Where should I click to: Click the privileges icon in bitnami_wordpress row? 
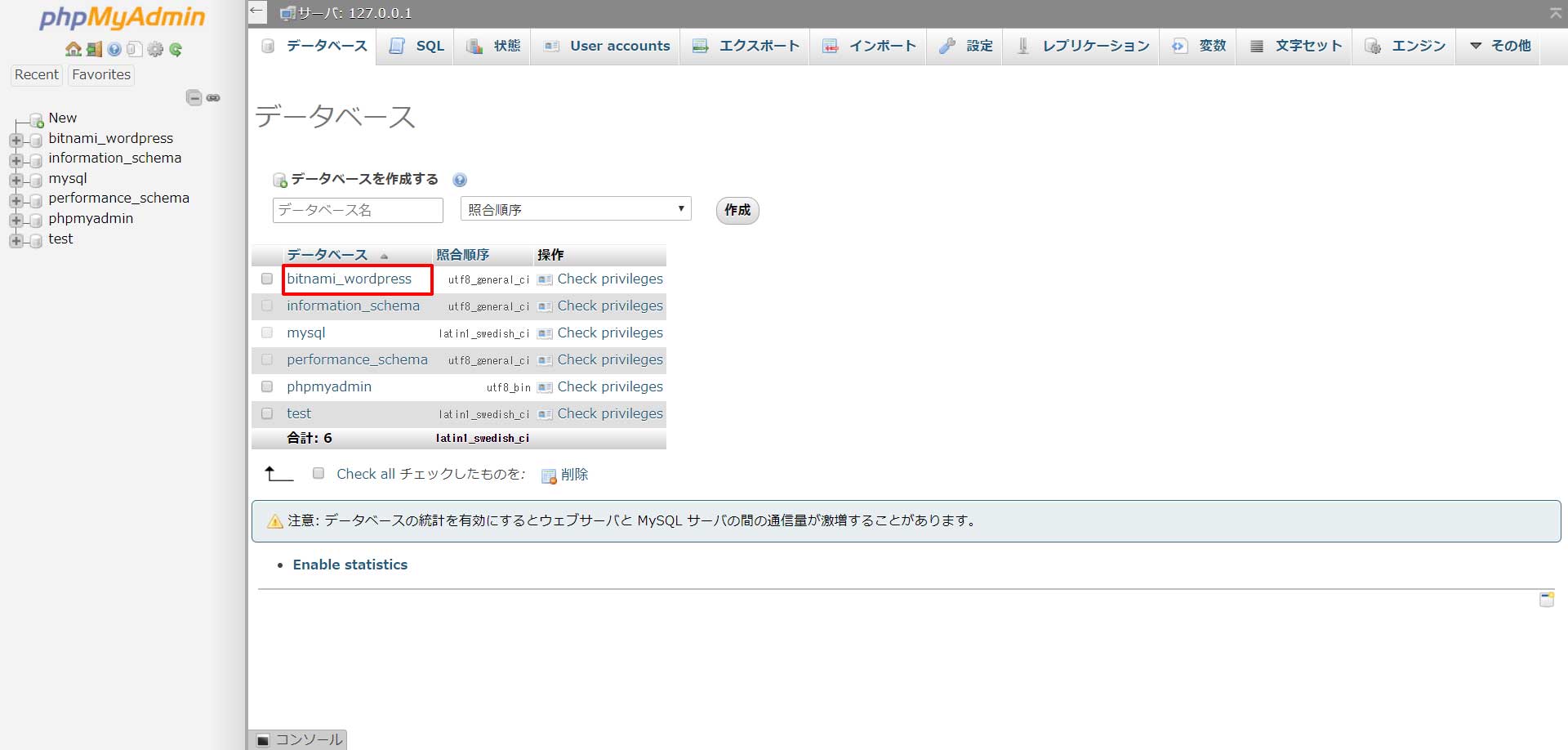tap(545, 279)
